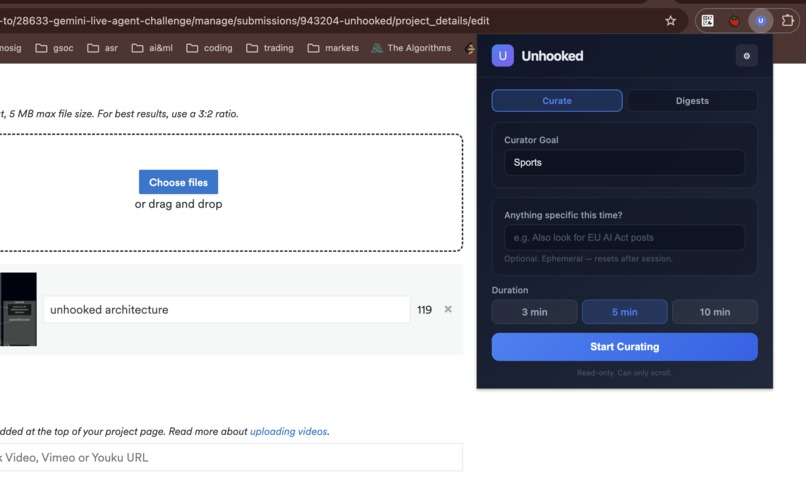806x500 pixels.
Task: Select the 3 min duration
Action: 535,312
